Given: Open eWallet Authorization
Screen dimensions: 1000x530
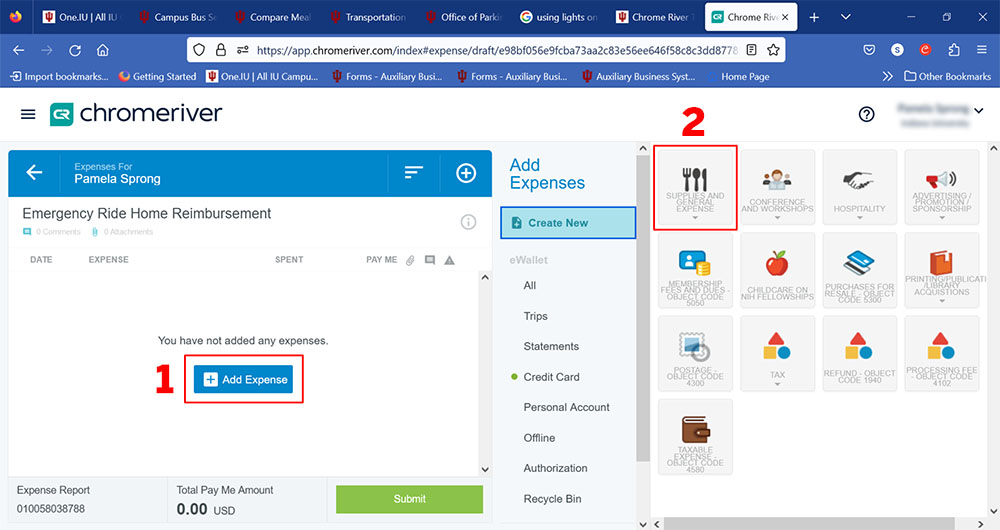Looking at the screenshot, I should 555,468.
